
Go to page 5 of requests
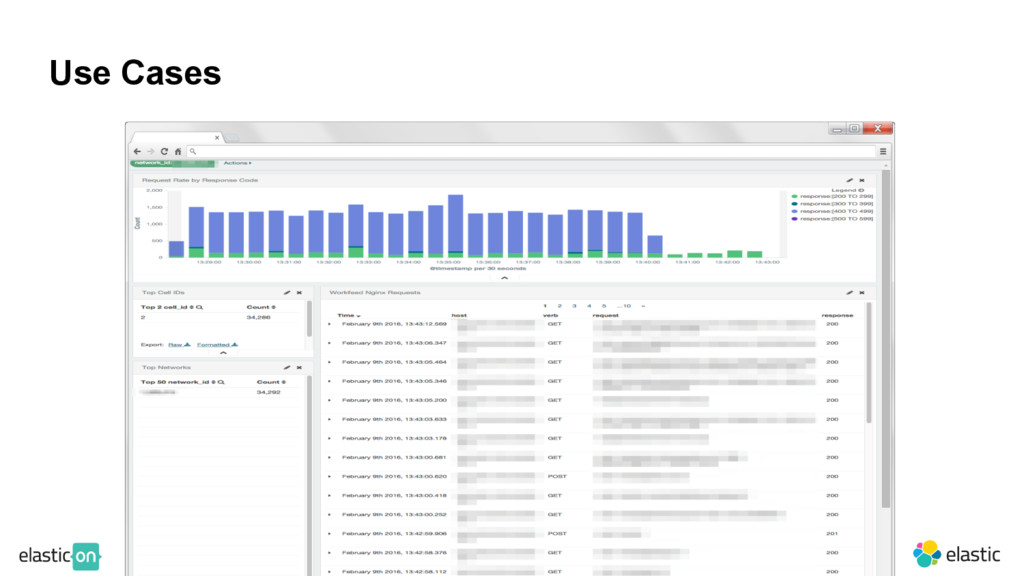[x=604, y=306]
